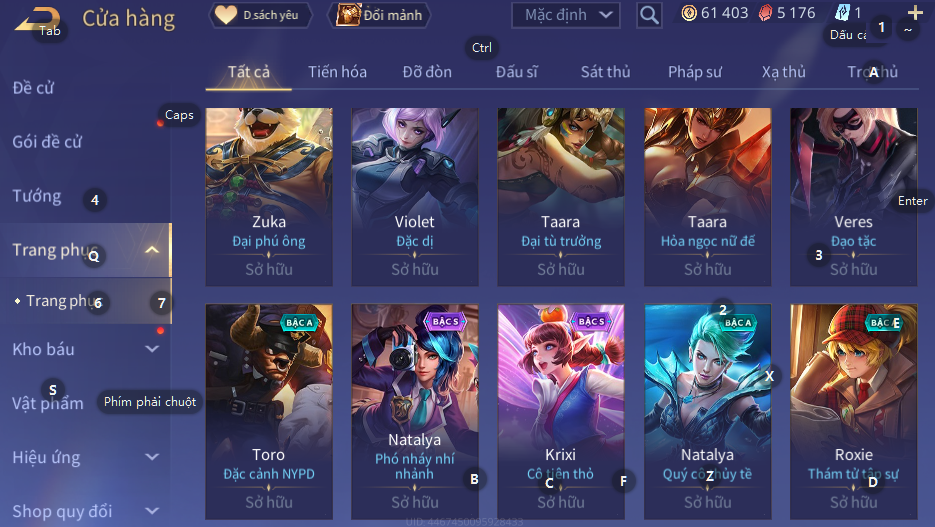Click the red gem balance icon
935x527 pixels.
click(x=765, y=13)
